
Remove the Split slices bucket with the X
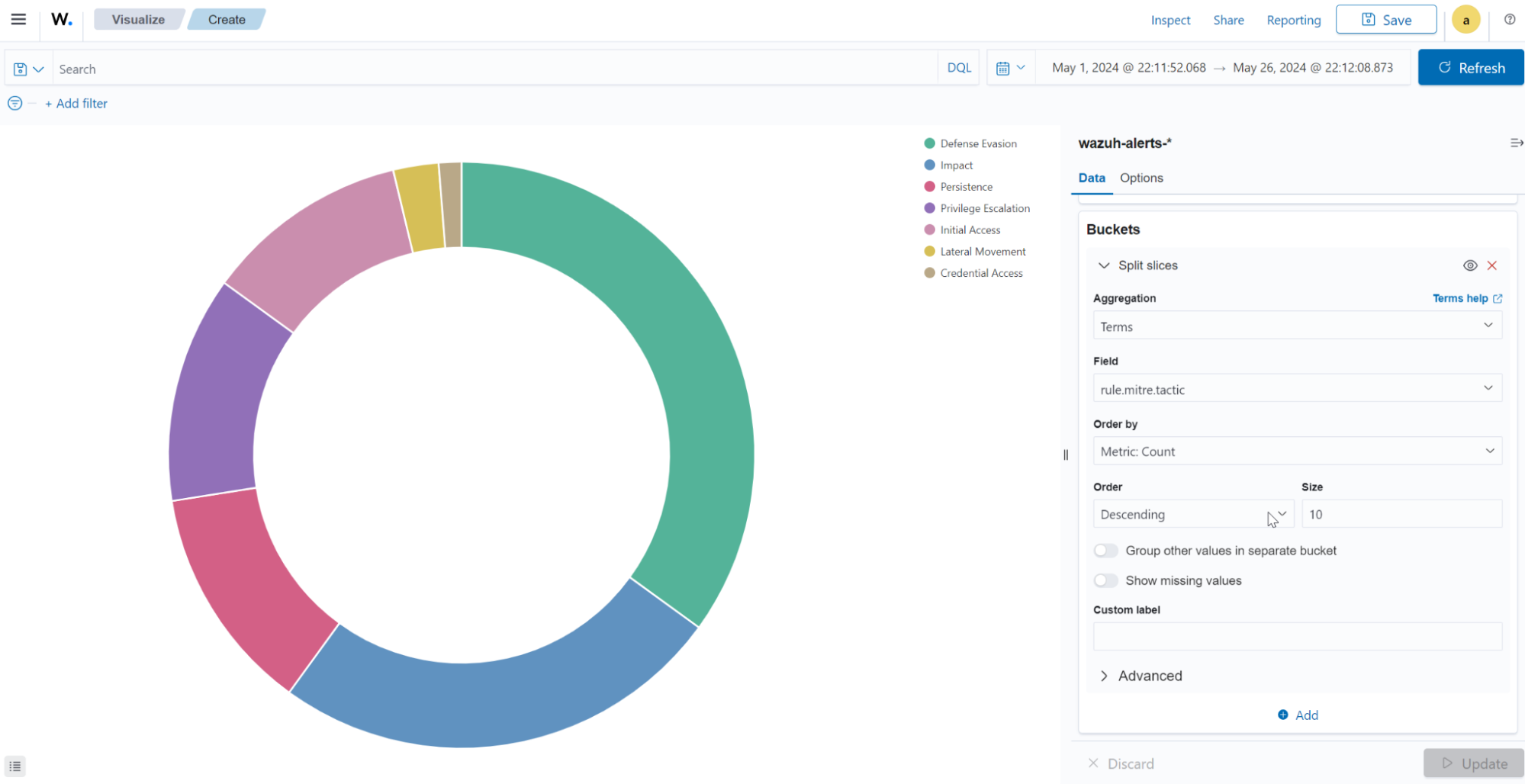coord(1492,265)
